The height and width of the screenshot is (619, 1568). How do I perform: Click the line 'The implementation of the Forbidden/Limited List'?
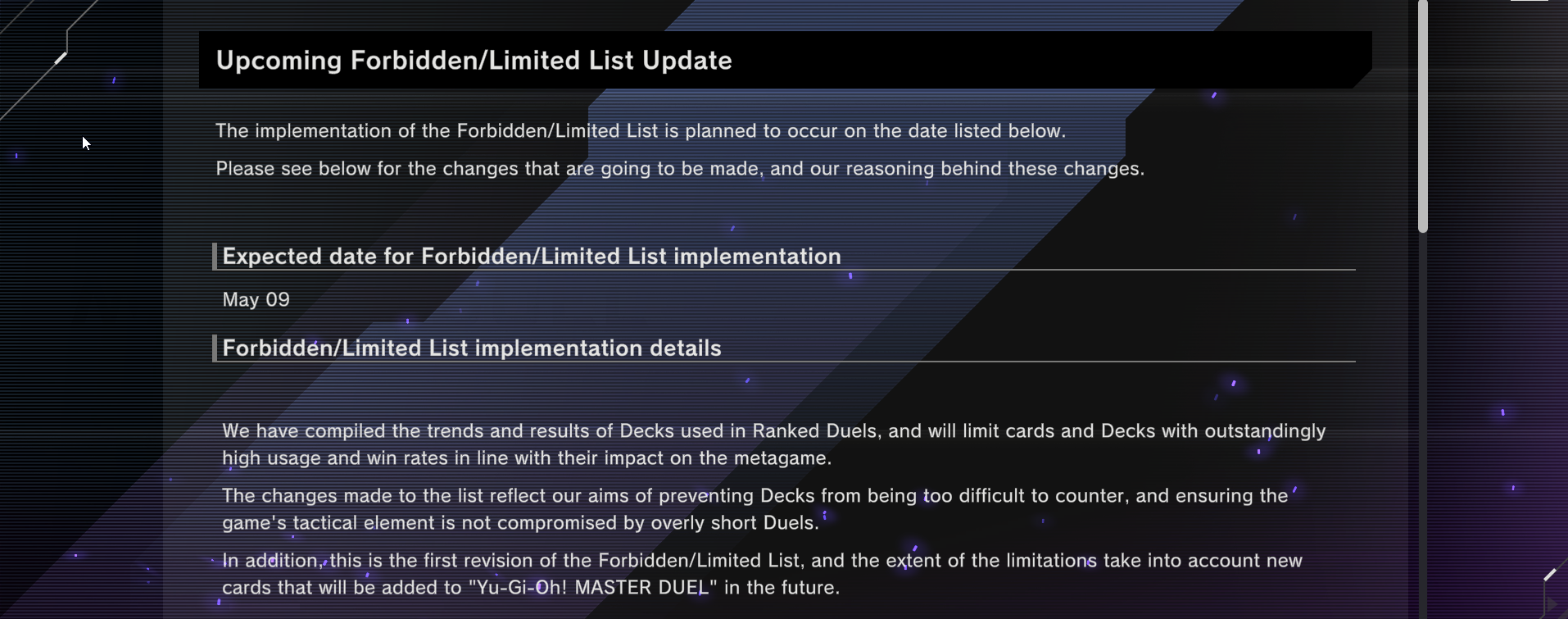pyautogui.click(x=641, y=131)
